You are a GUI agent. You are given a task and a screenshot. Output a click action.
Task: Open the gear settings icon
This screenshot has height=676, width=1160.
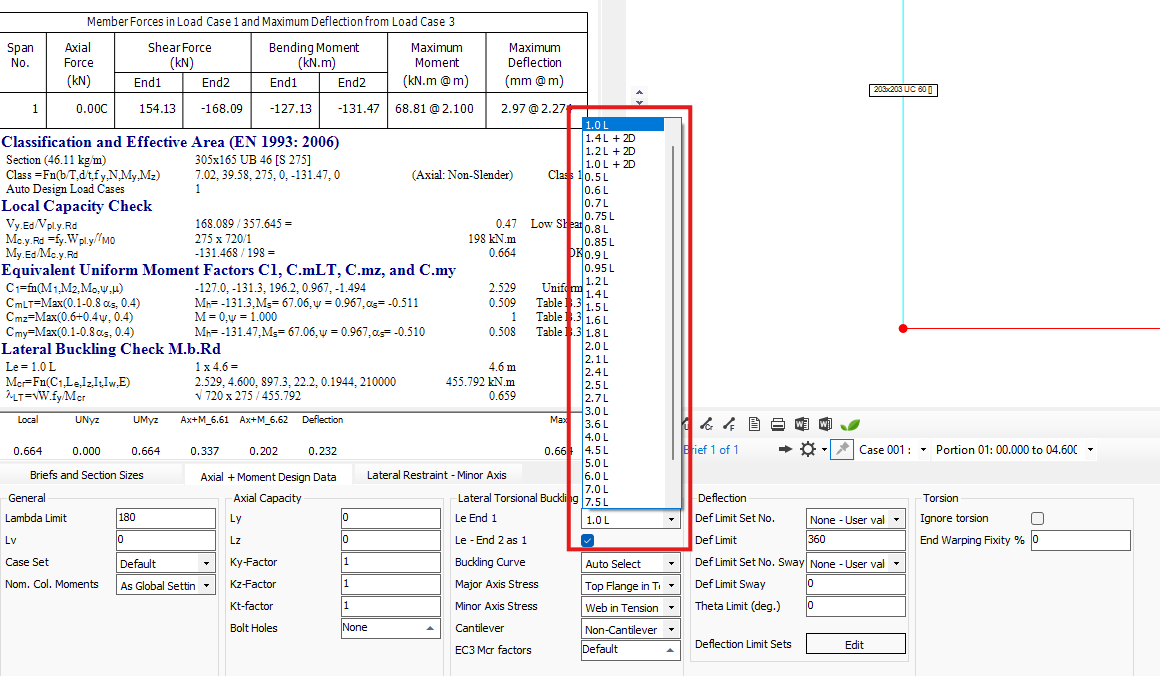point(808,449)
